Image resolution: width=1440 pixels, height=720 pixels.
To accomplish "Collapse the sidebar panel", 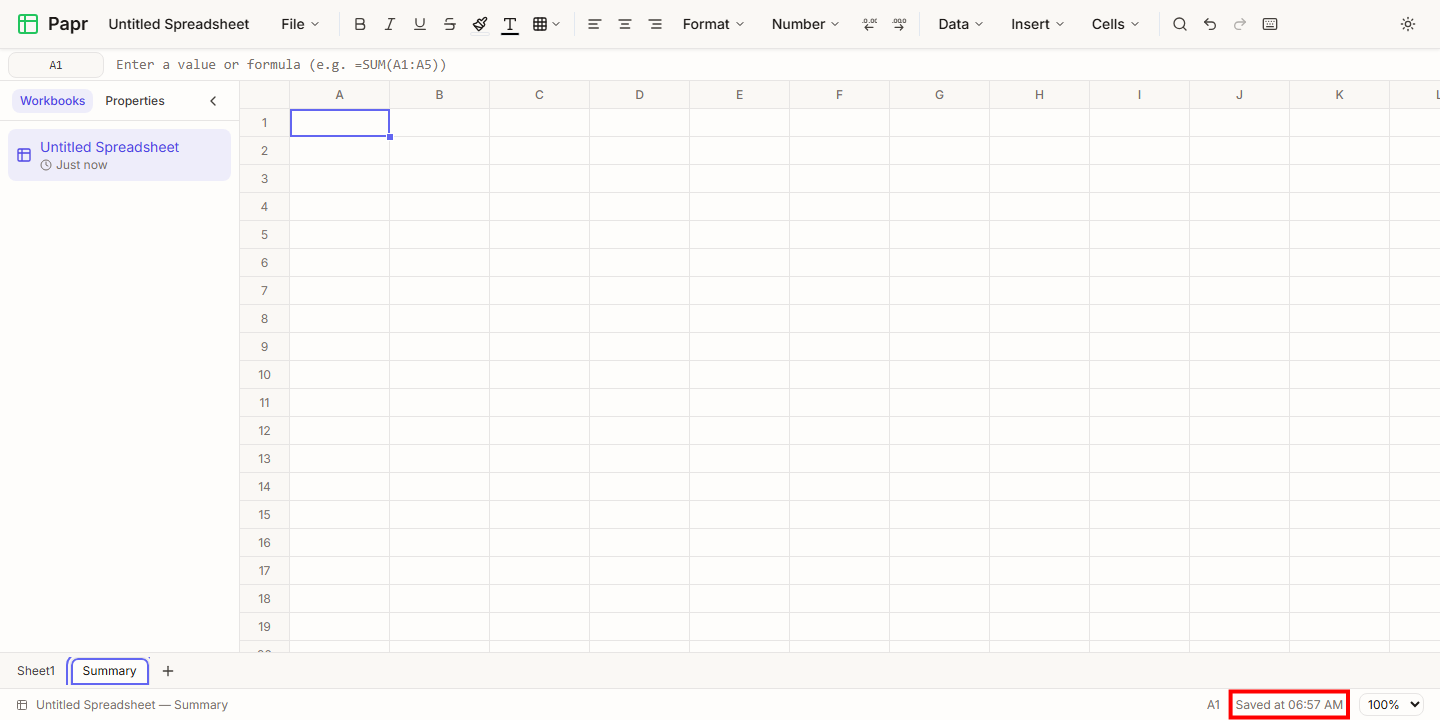I will pyautogui.click(x=213, y=101).
